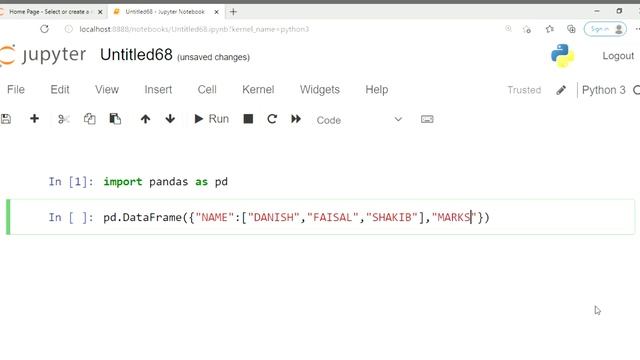This screenshot has width=640, height=360.
Task: Open the Help menu
Action: coord(376,89)
